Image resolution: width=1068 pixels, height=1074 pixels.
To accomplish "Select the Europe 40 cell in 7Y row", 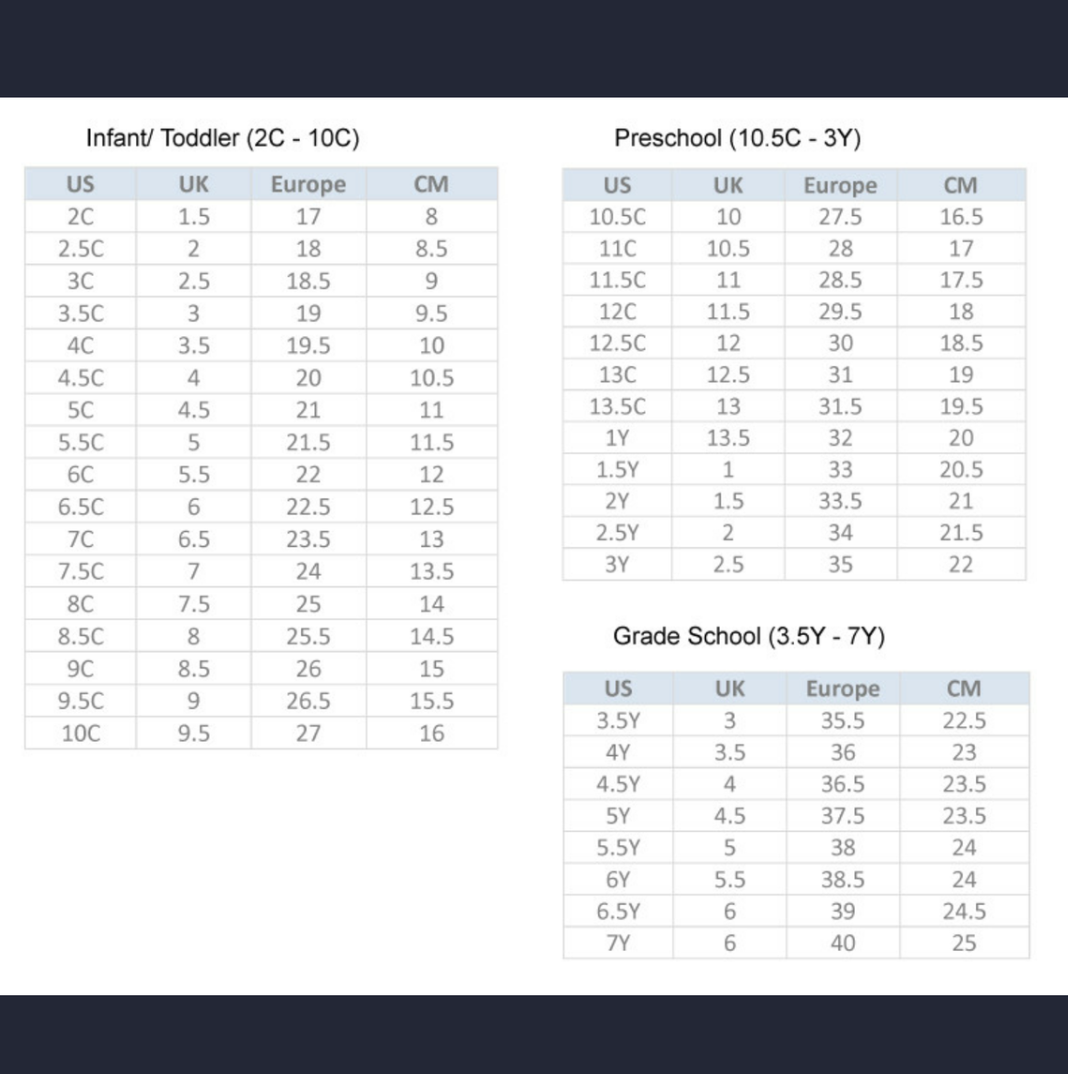I will click(x=842, y=943).
